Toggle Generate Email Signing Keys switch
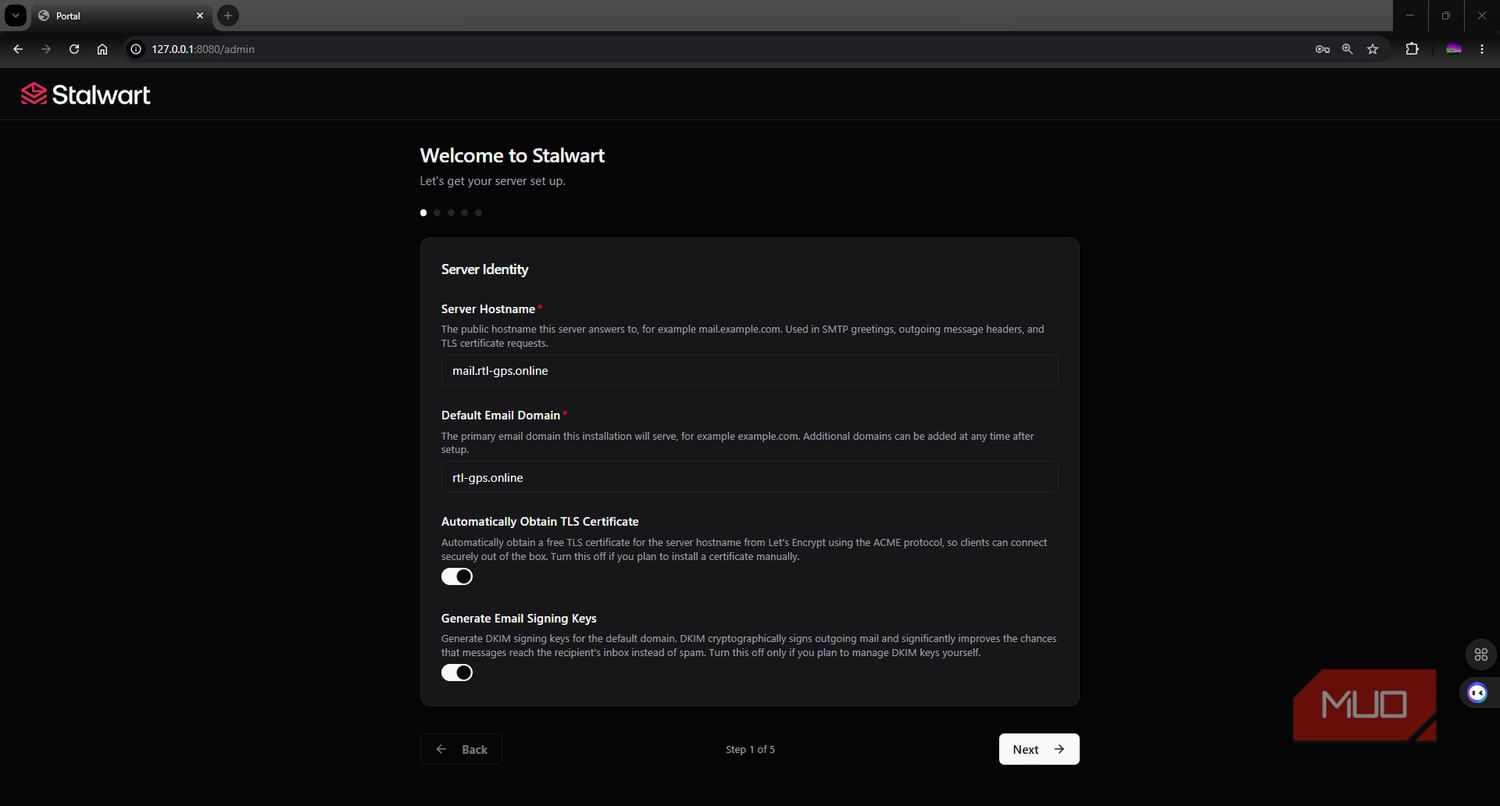The height and width of the screenshot is (806, 1500). tap(457, 673)
